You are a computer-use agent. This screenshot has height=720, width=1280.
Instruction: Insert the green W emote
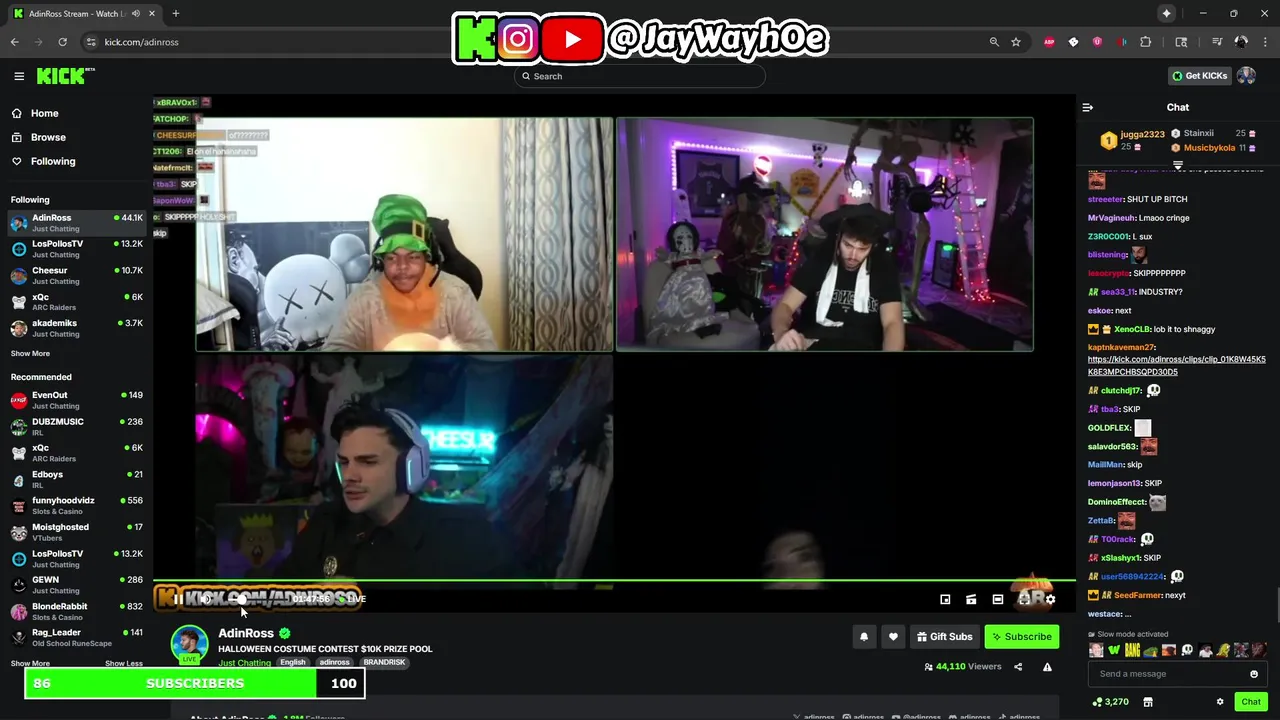click(x=1114, y=651)
